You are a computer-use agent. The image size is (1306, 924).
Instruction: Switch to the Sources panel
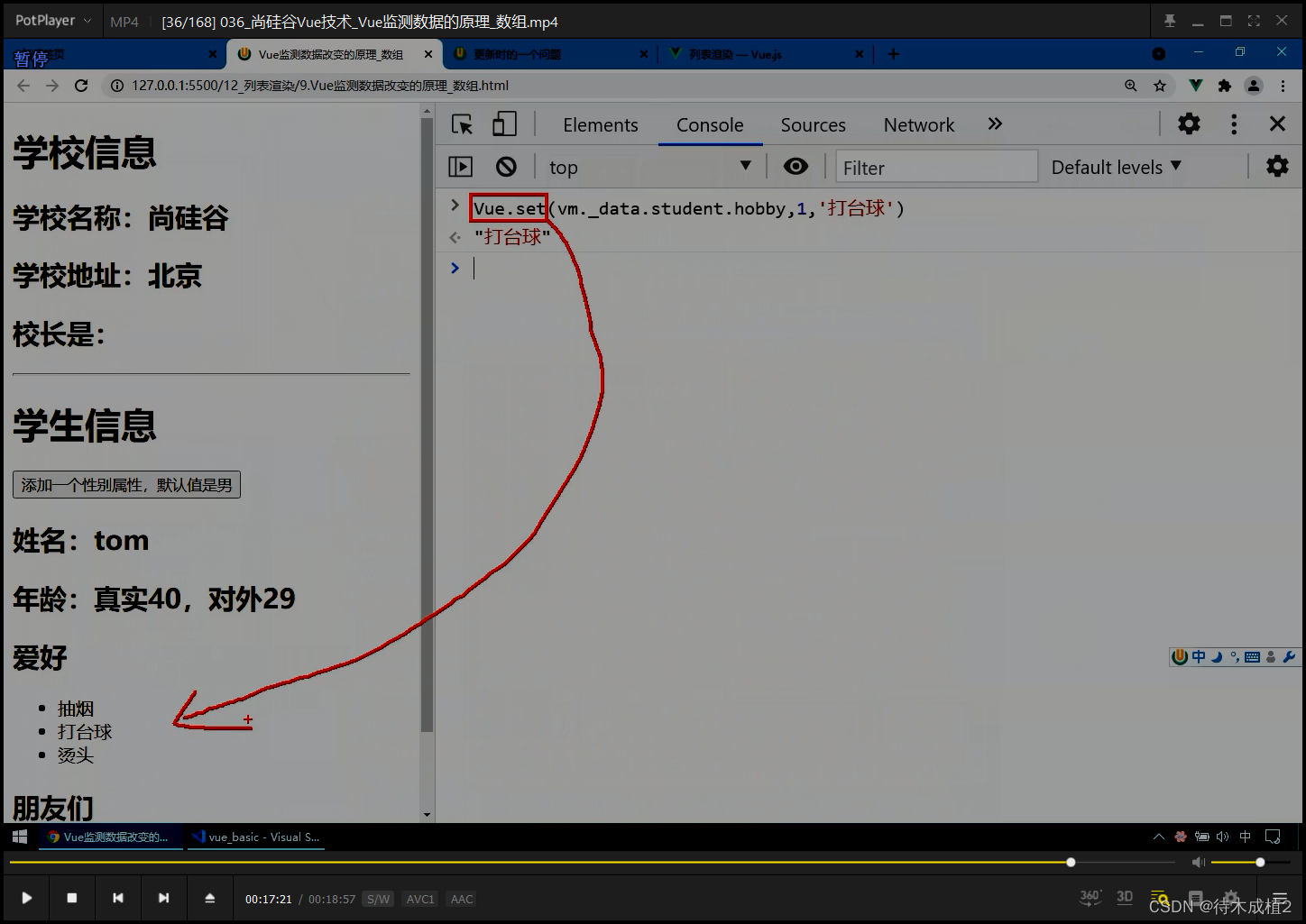(813, 125)
